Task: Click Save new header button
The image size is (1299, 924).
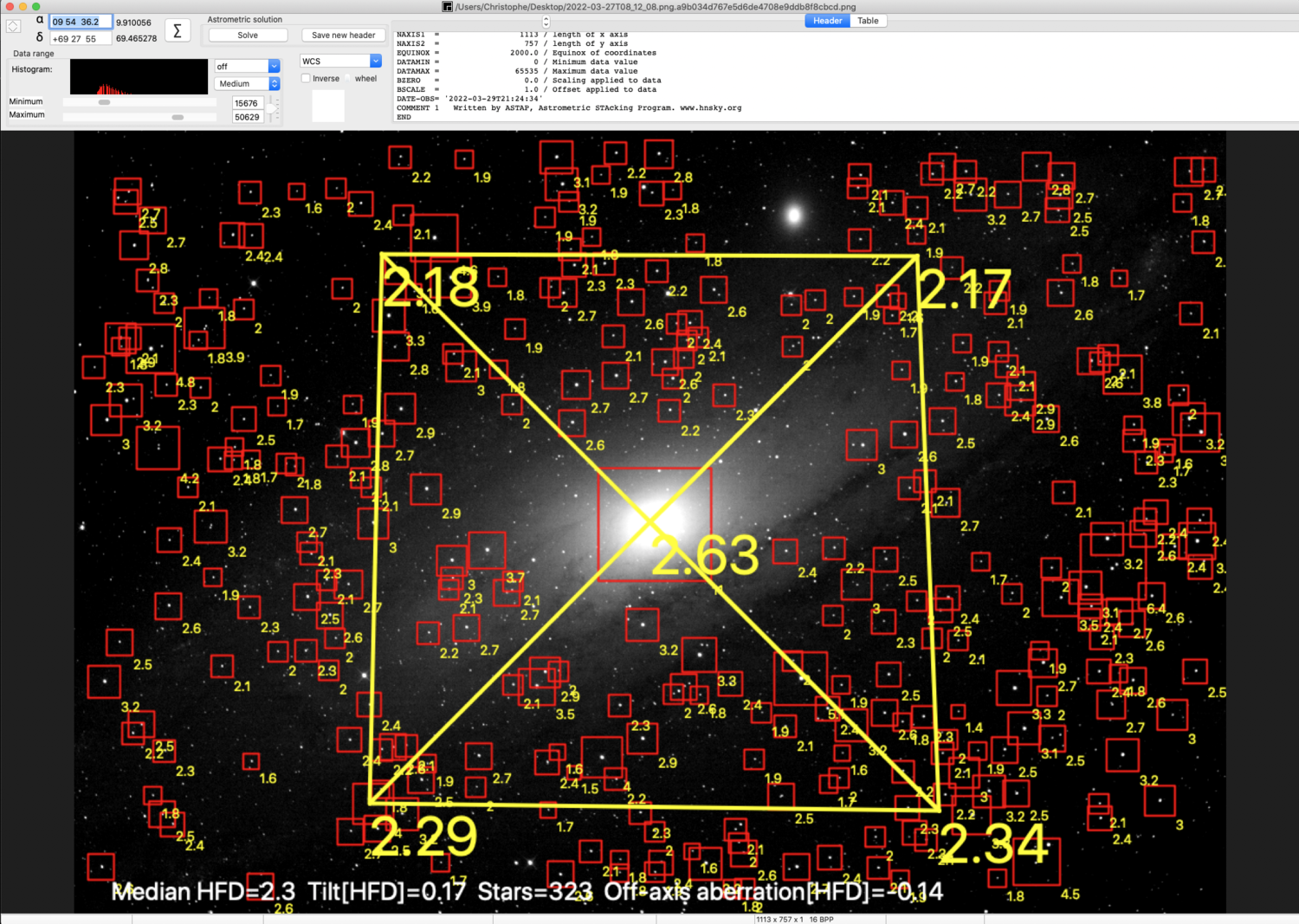Action: (343, 36)
